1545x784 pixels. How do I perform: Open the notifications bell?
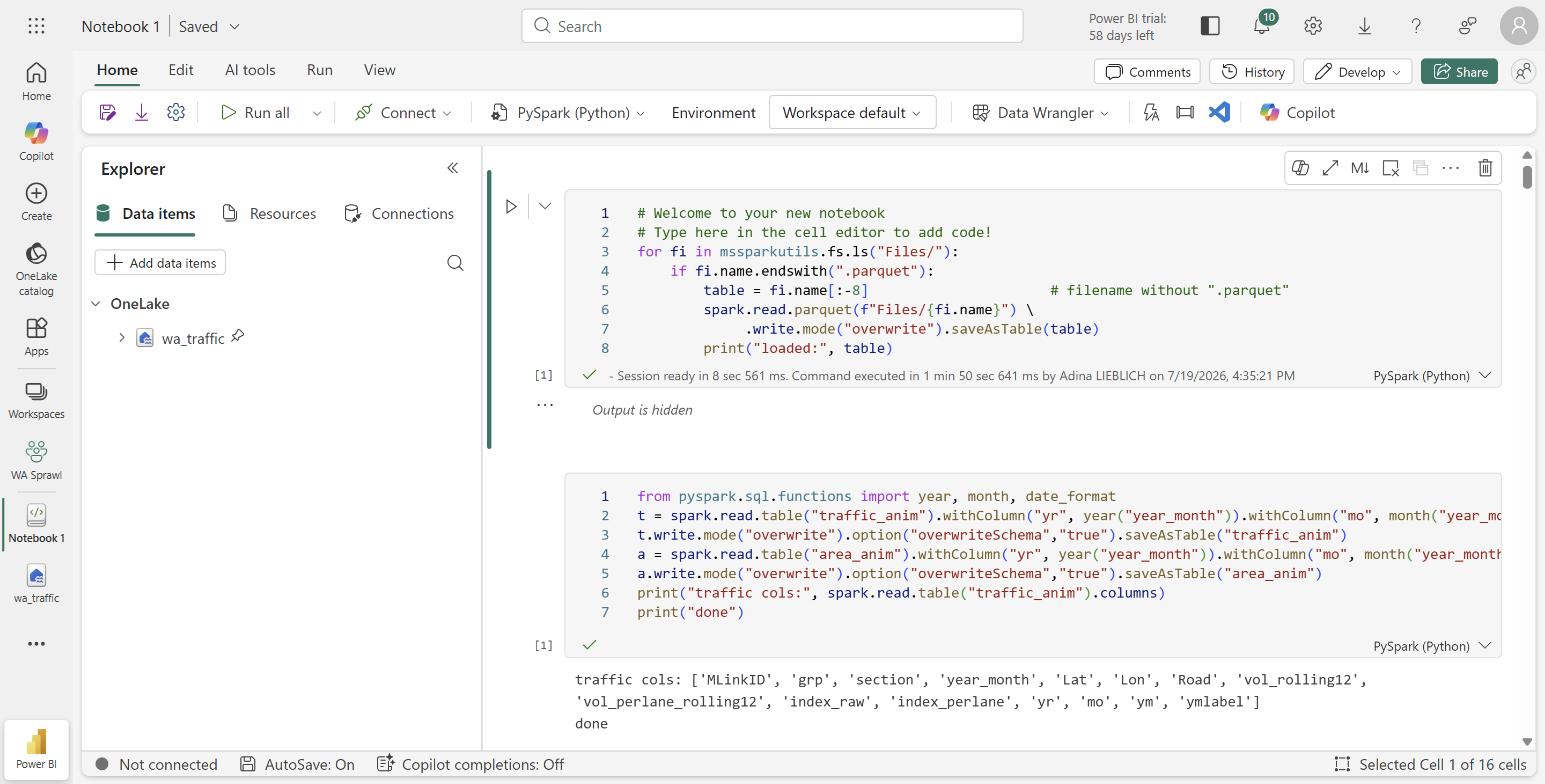(x=1262, y=26)
